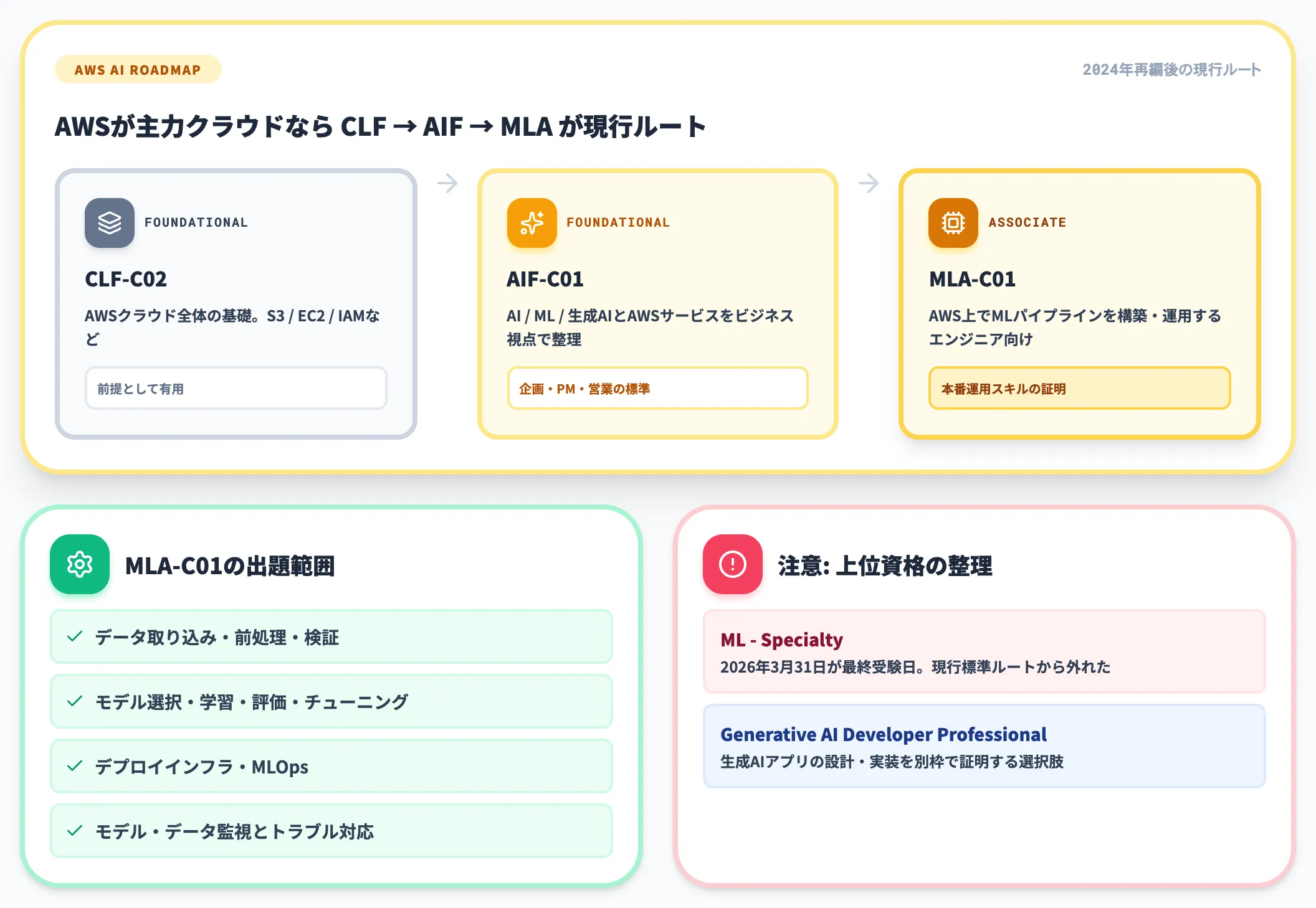
Task: Select the Generative AI Developer Professional heading
Action: click(883, 734)
